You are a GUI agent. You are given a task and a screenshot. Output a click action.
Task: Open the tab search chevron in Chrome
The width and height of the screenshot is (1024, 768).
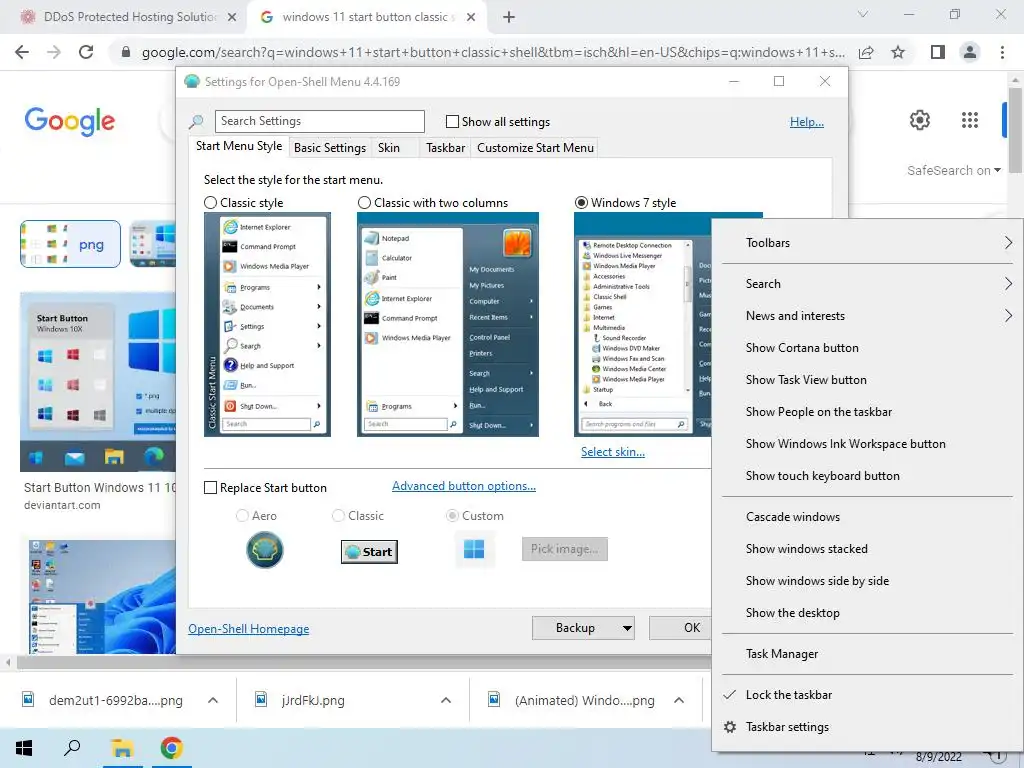coord(863,14)
